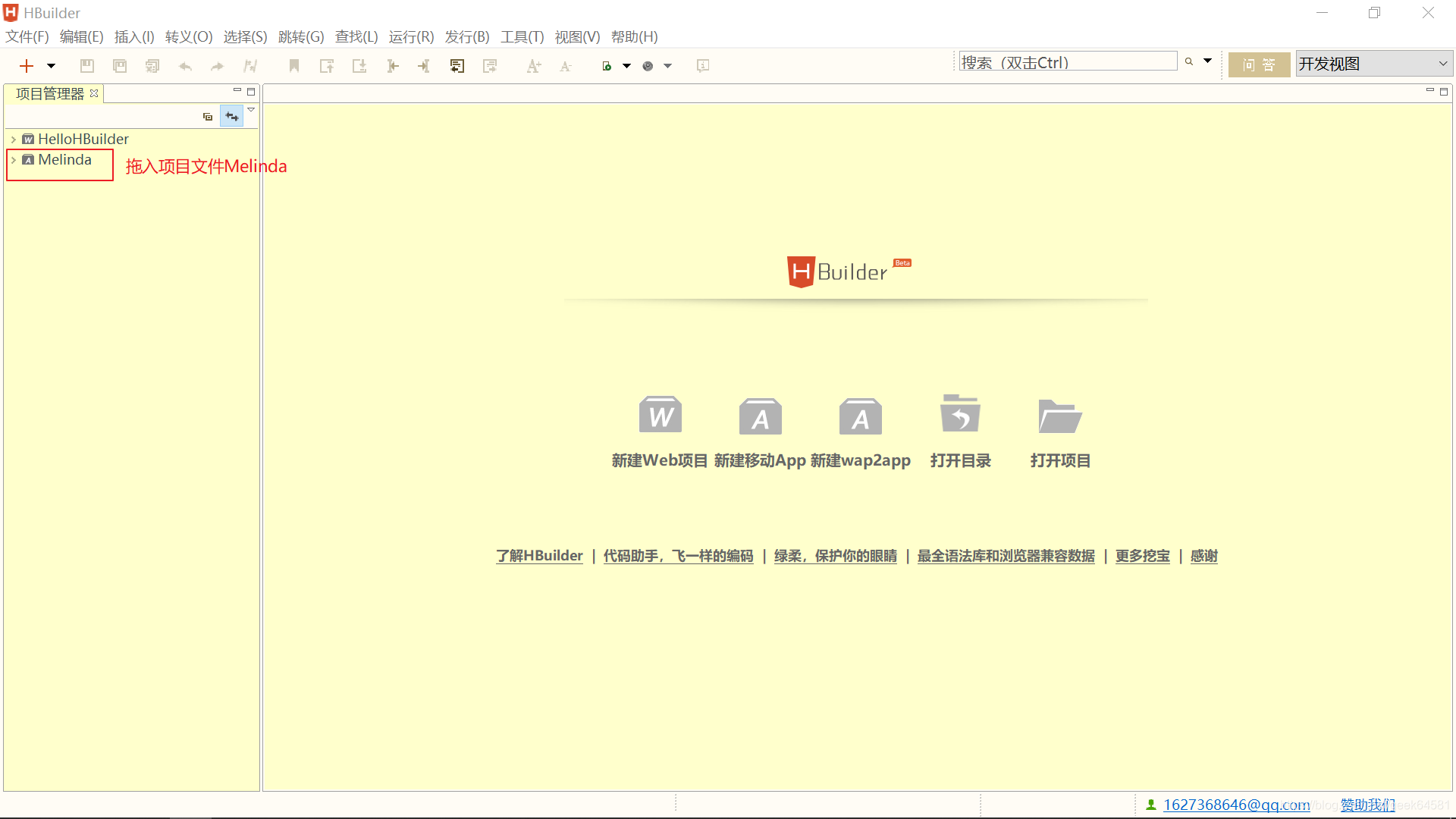Open the 跳转(G) menu
1456x819 pixels.
tap(301, 36)
